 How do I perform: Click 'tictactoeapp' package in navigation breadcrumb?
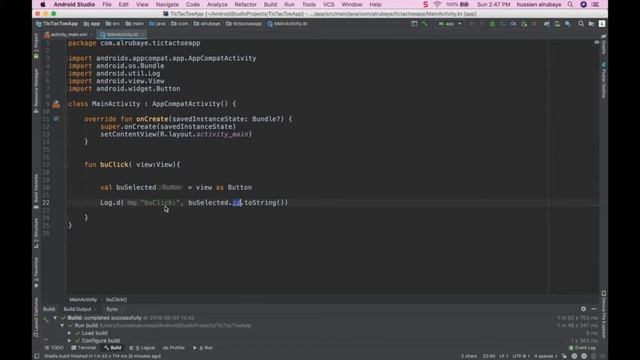[x=244, y=24]
